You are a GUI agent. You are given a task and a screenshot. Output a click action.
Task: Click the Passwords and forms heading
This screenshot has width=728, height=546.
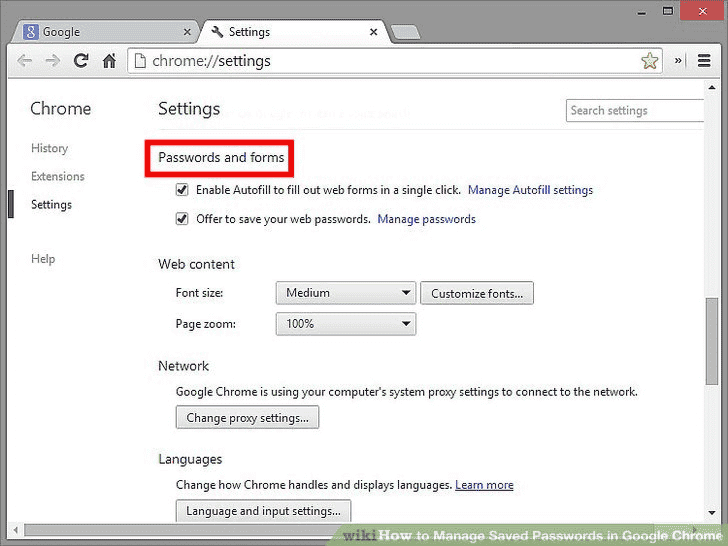coord(221,157)
